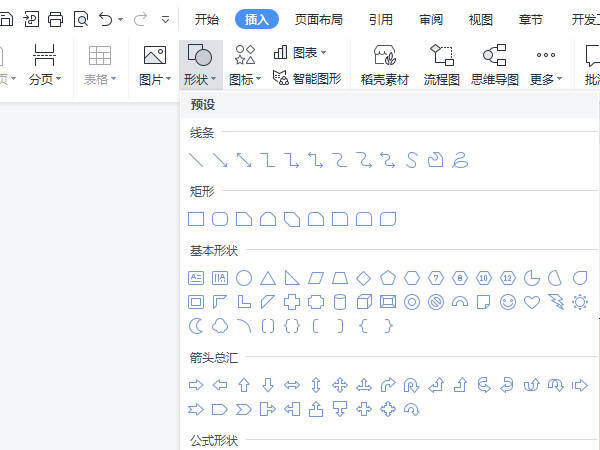600x450 pixels.
Task: Pick the no-symbol prohibited shape
Action: pos(436,302)
